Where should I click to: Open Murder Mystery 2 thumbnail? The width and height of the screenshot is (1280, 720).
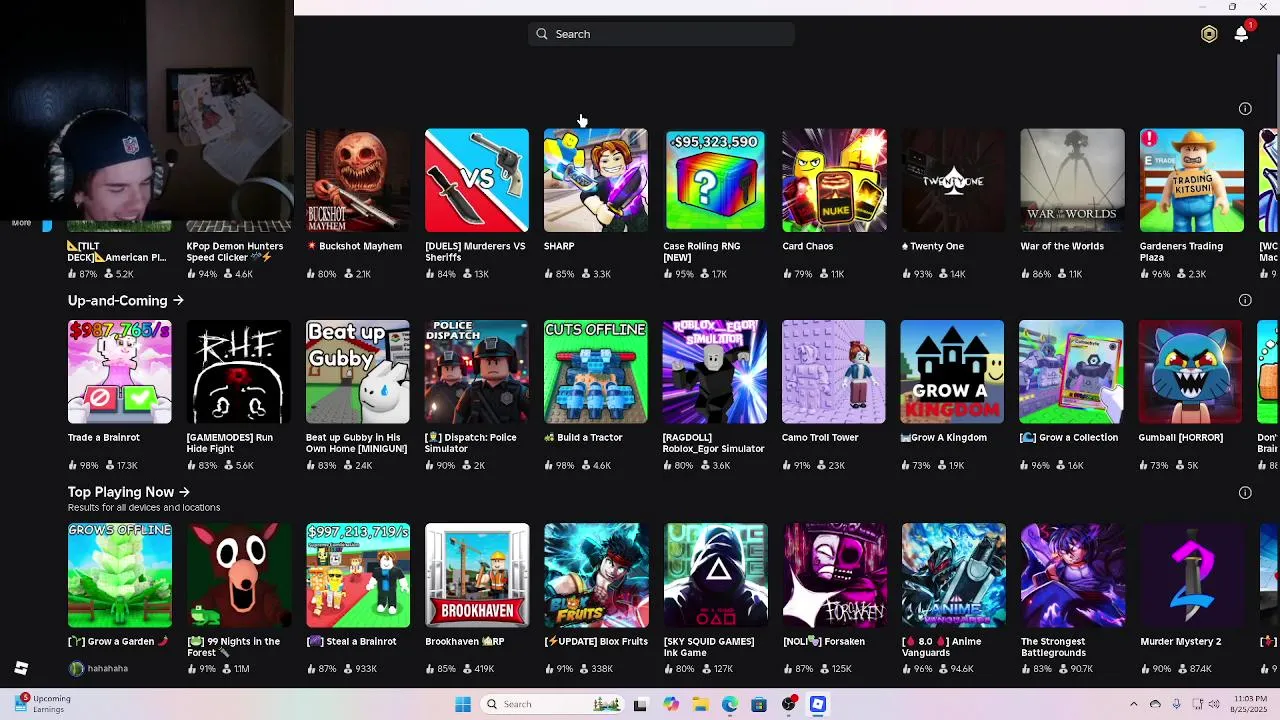click(x=1191, y=576)
